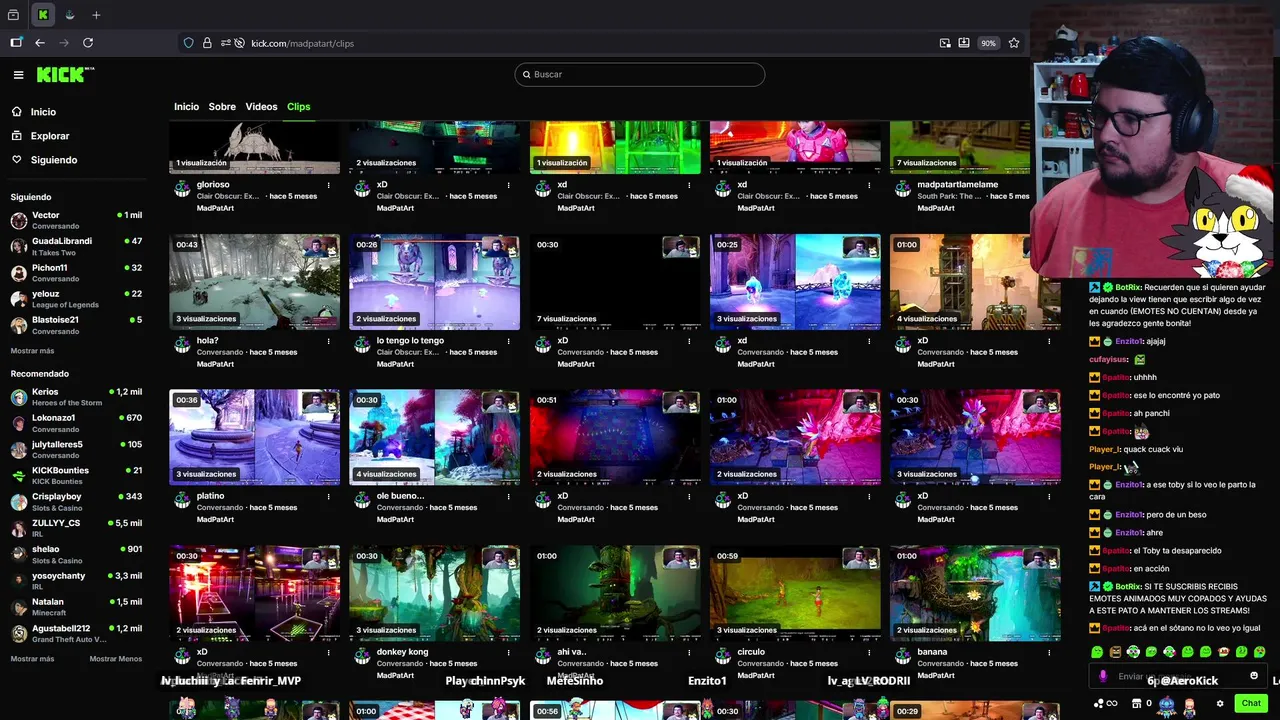Screen dimensions: 1280x720
Task: Select the Clips tab
Action: [x=298, y=107]
